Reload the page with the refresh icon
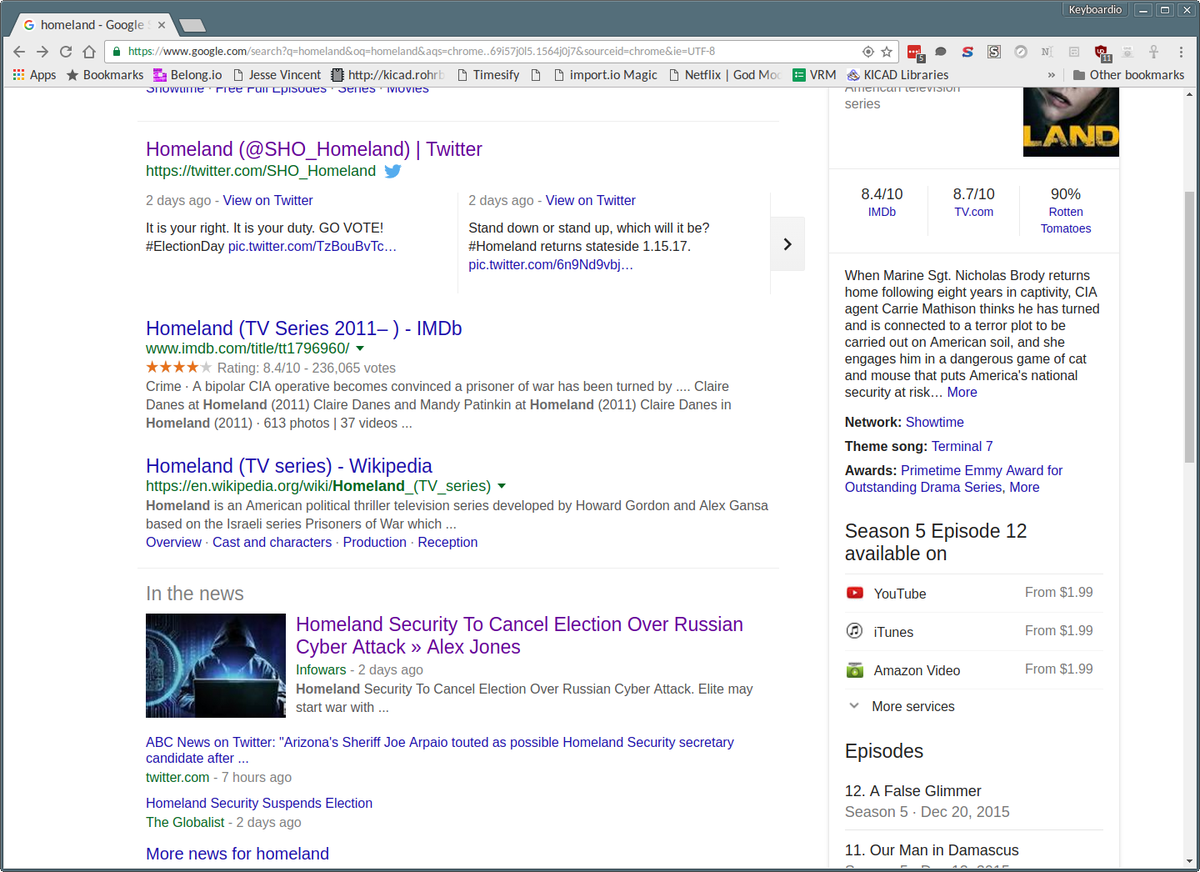This screenshot has height=872, width=1200. (66, 51)
